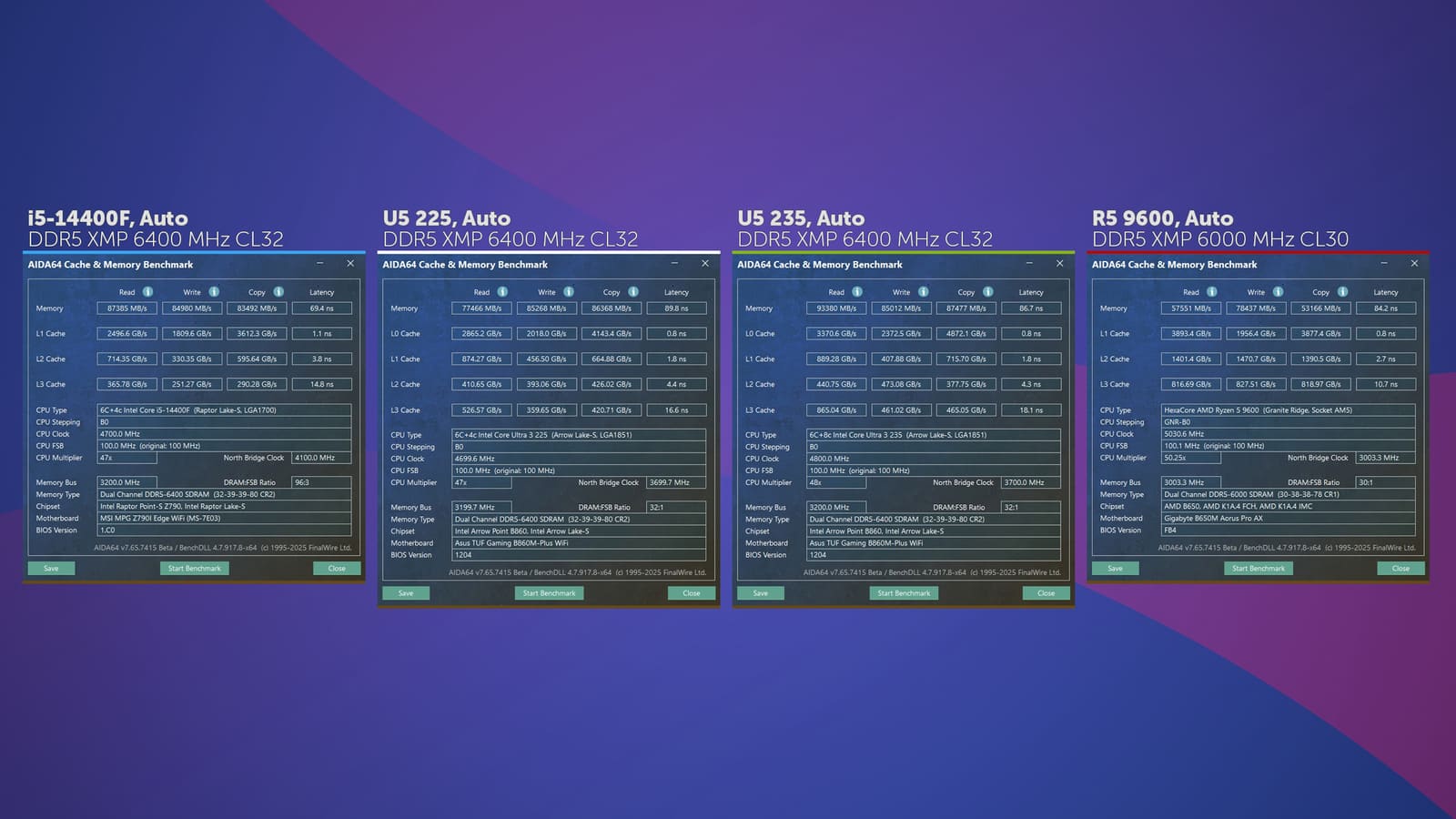Click the Copy info icon in the i5-14400F window
Viewport: 1456px width, 819px height.
[x=278, y=292]
